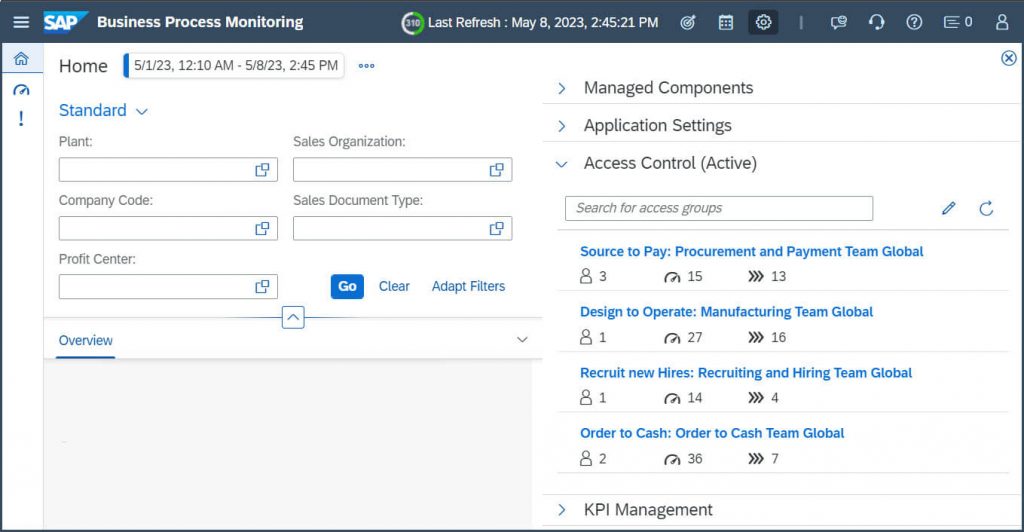Click the pencil edit access groups icon

pos(949,208)
